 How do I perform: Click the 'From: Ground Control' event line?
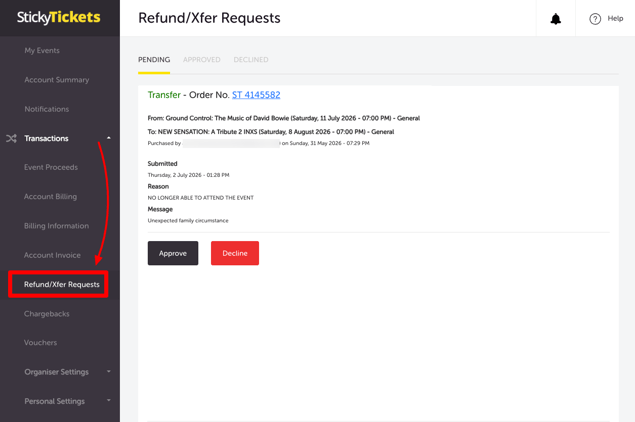point(283,118)
